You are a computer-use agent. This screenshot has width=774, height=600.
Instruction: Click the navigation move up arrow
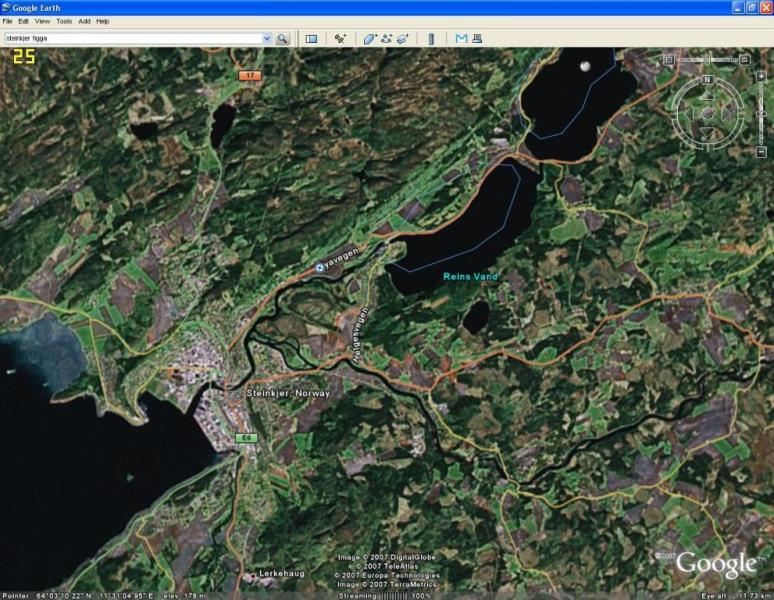click(707, 95)
